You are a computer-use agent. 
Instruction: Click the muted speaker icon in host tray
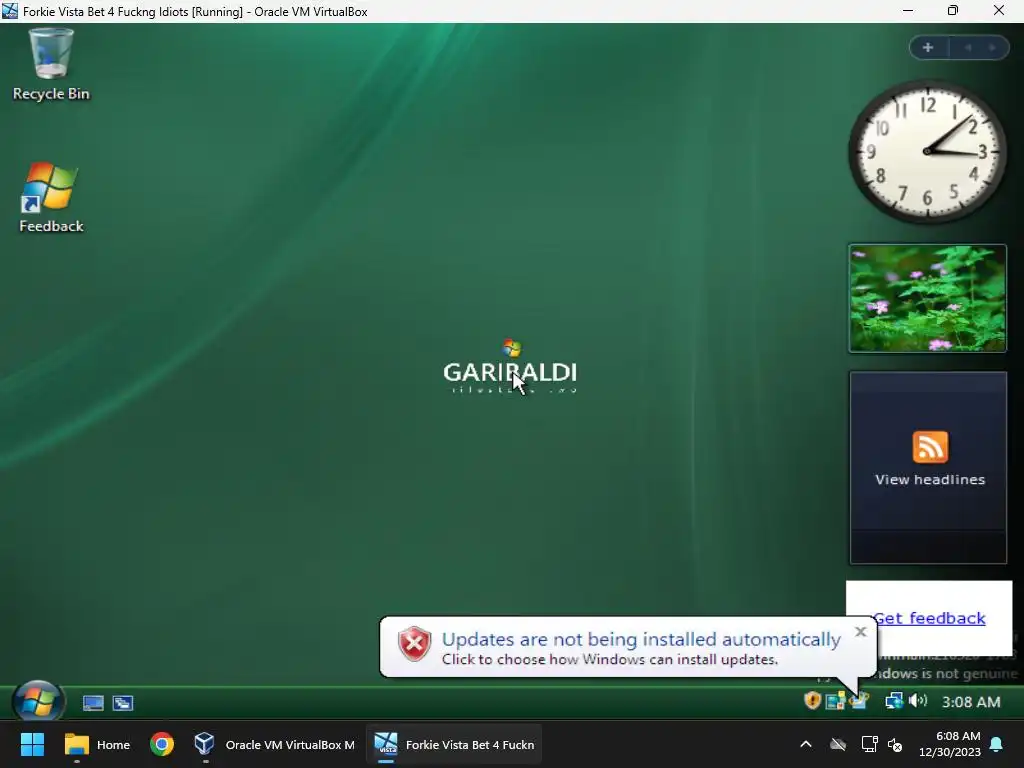pyautogui.click(x=895, y=744)
